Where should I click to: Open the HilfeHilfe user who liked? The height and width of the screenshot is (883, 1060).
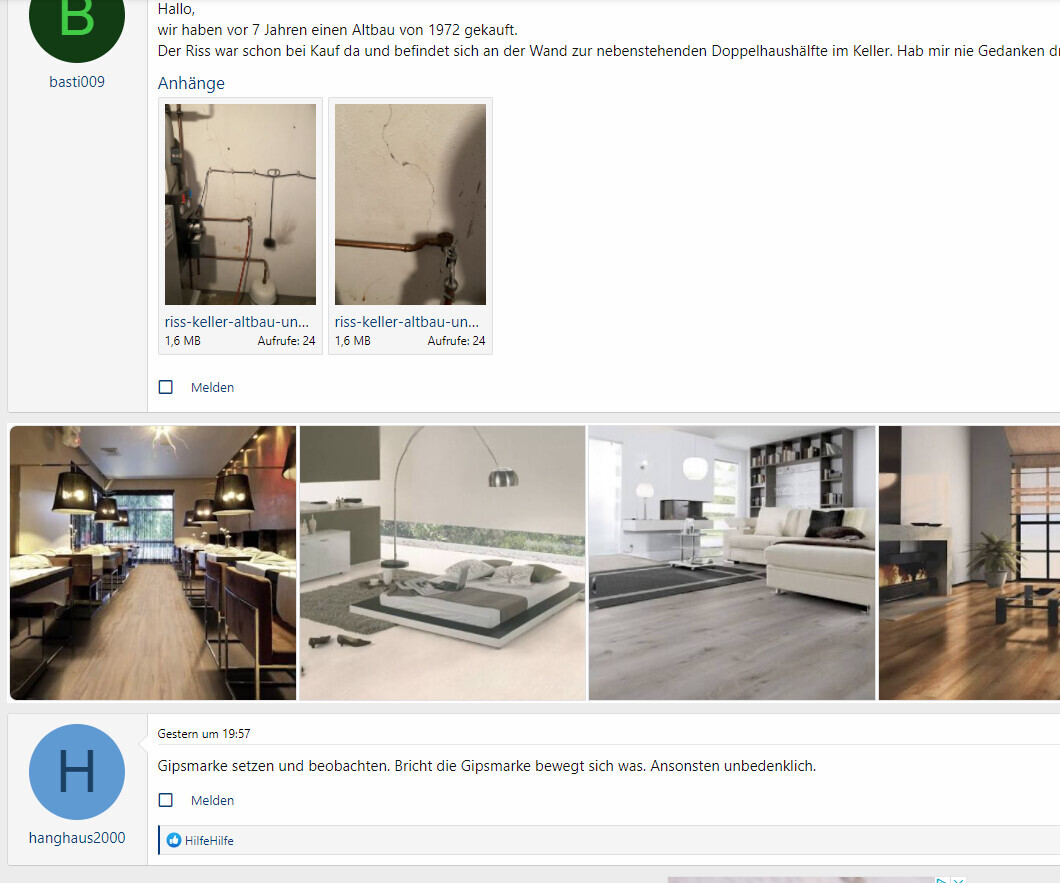(x=209, y=840)
